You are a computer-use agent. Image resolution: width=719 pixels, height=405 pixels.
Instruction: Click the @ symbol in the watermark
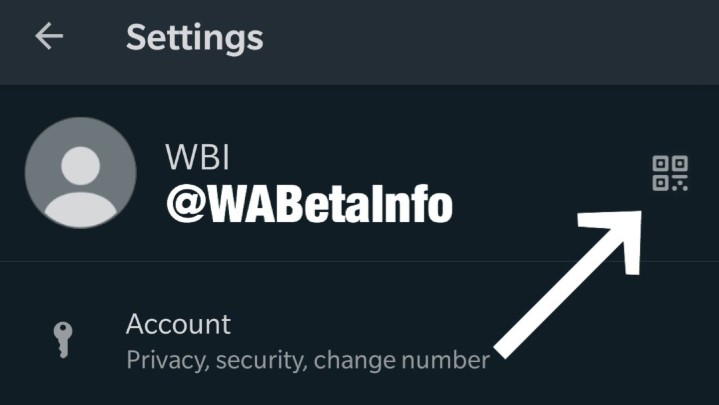coord(186,205)
